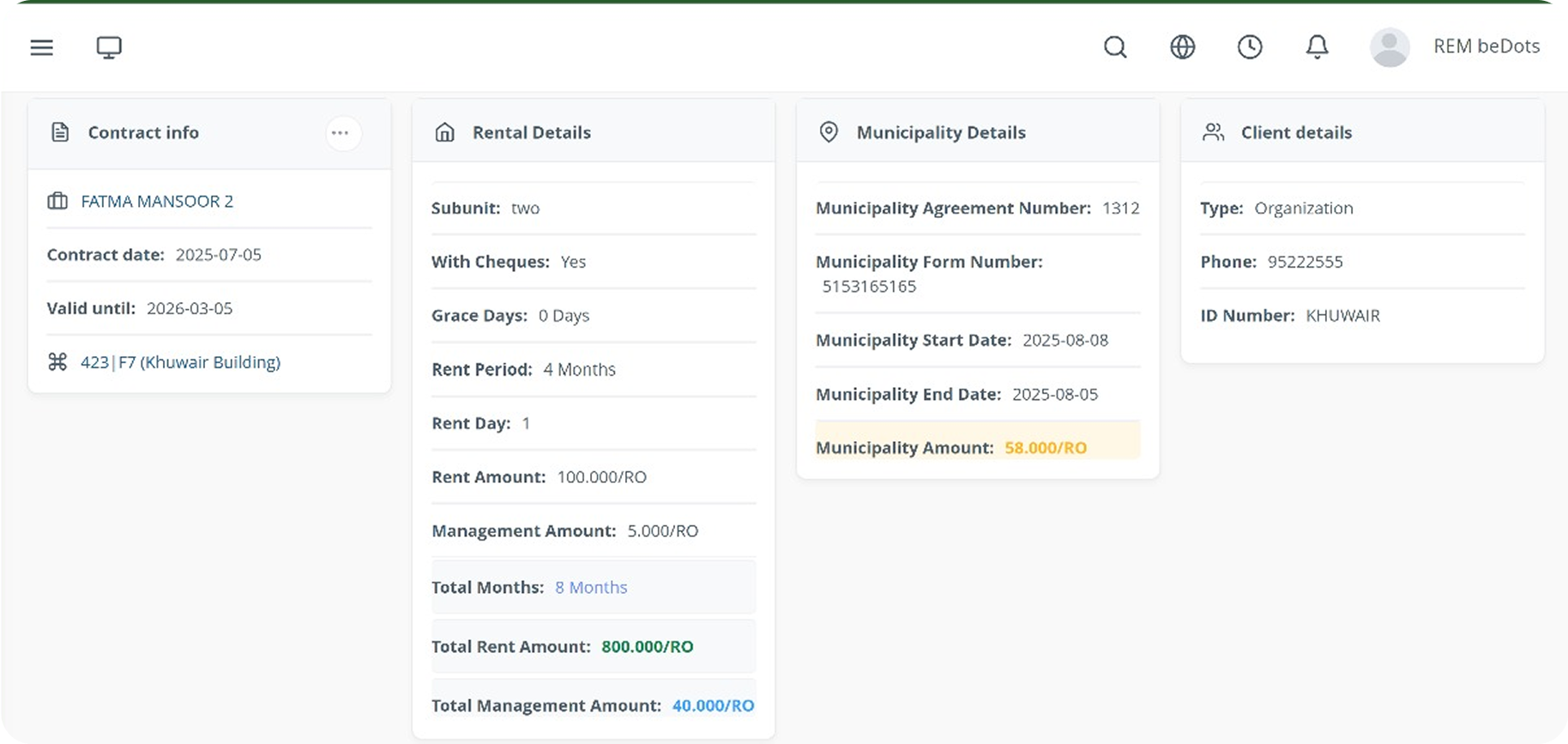Click the unit icon beside 423|F7
Viewport: 1568px width, 744px height.
click(x=57, y=362)
